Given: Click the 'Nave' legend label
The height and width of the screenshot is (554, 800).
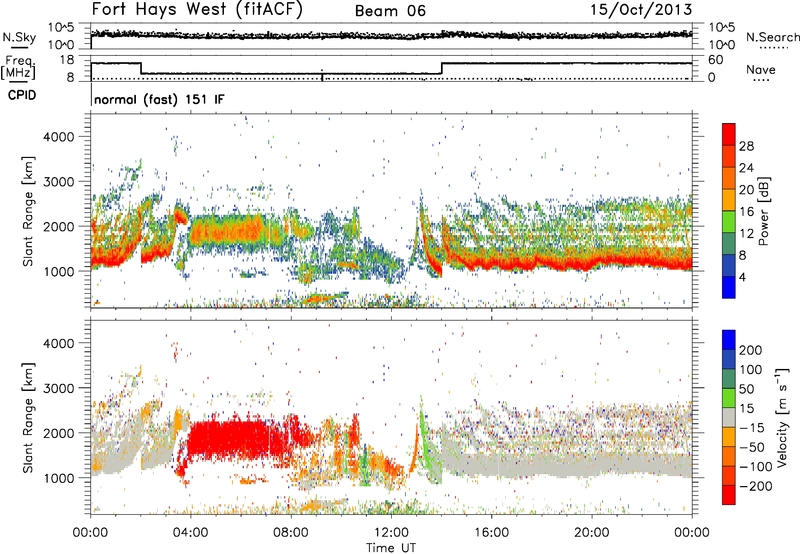Looking at the screenshot, I should point(760,69).
